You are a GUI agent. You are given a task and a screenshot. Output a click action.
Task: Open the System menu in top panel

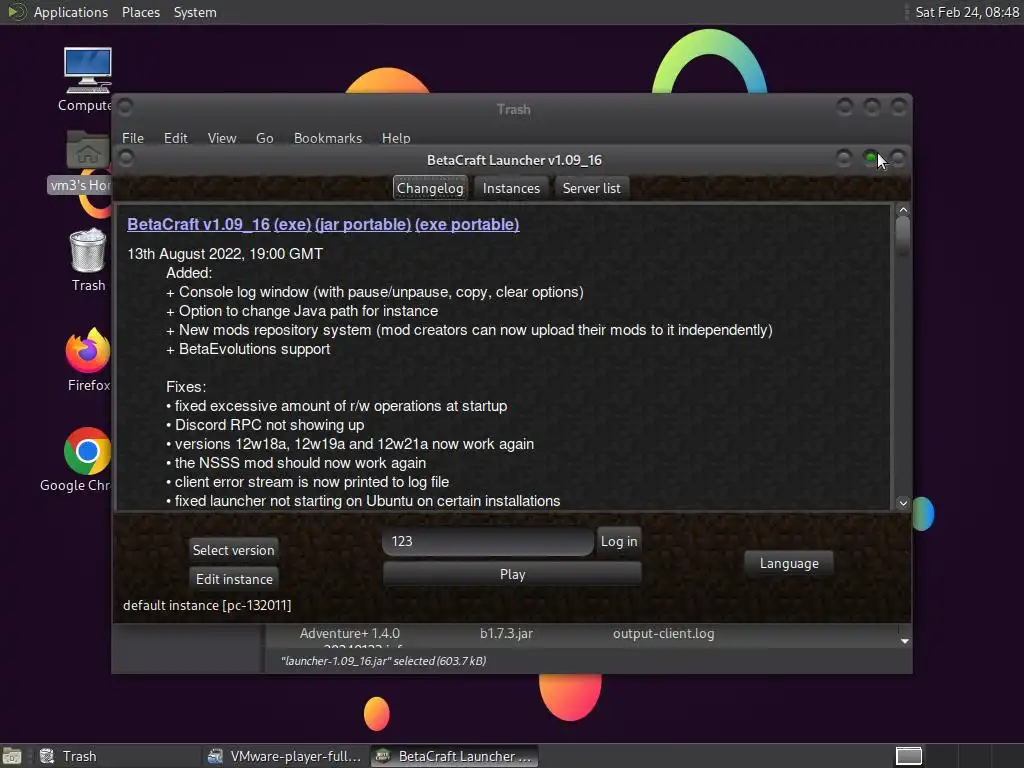[x=195, y=12]
